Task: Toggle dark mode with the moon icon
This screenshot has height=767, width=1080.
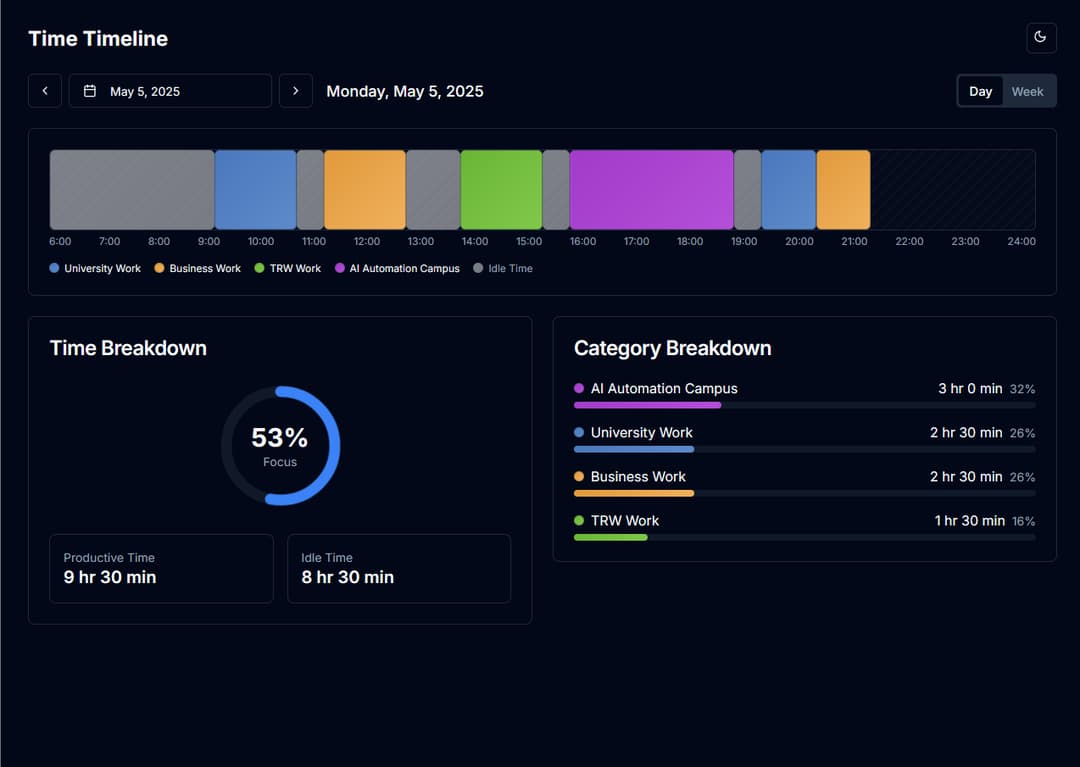Action: [1041, 37]
